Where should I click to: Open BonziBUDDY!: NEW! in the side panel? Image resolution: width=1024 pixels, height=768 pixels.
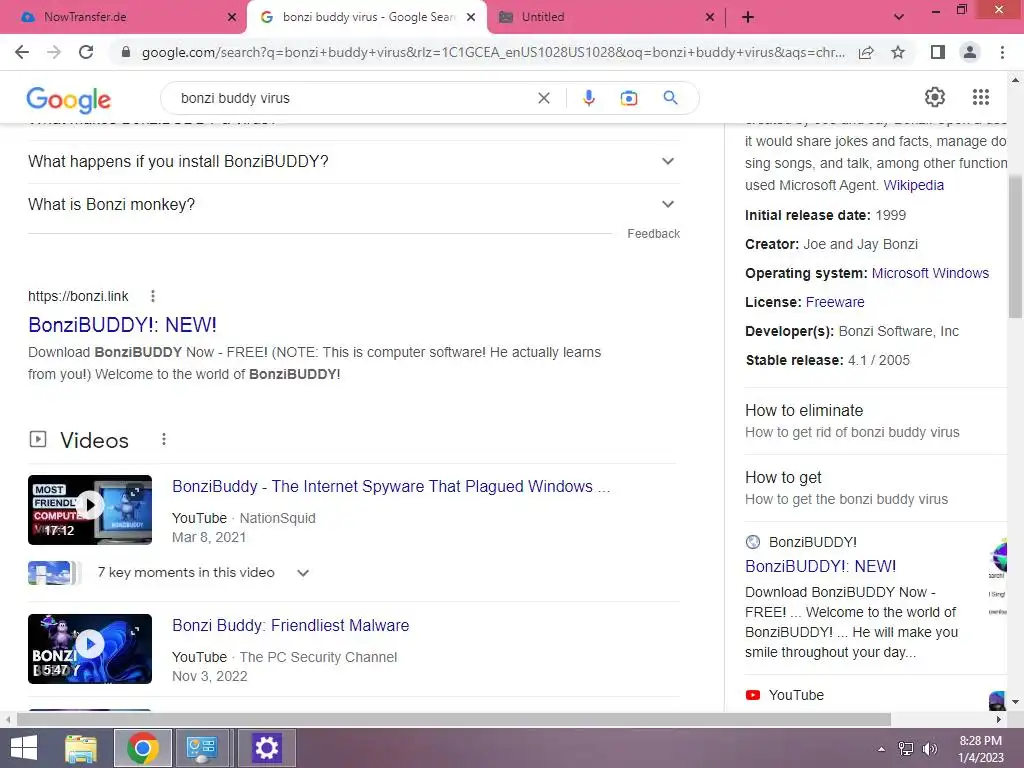[x=820, y=566]
